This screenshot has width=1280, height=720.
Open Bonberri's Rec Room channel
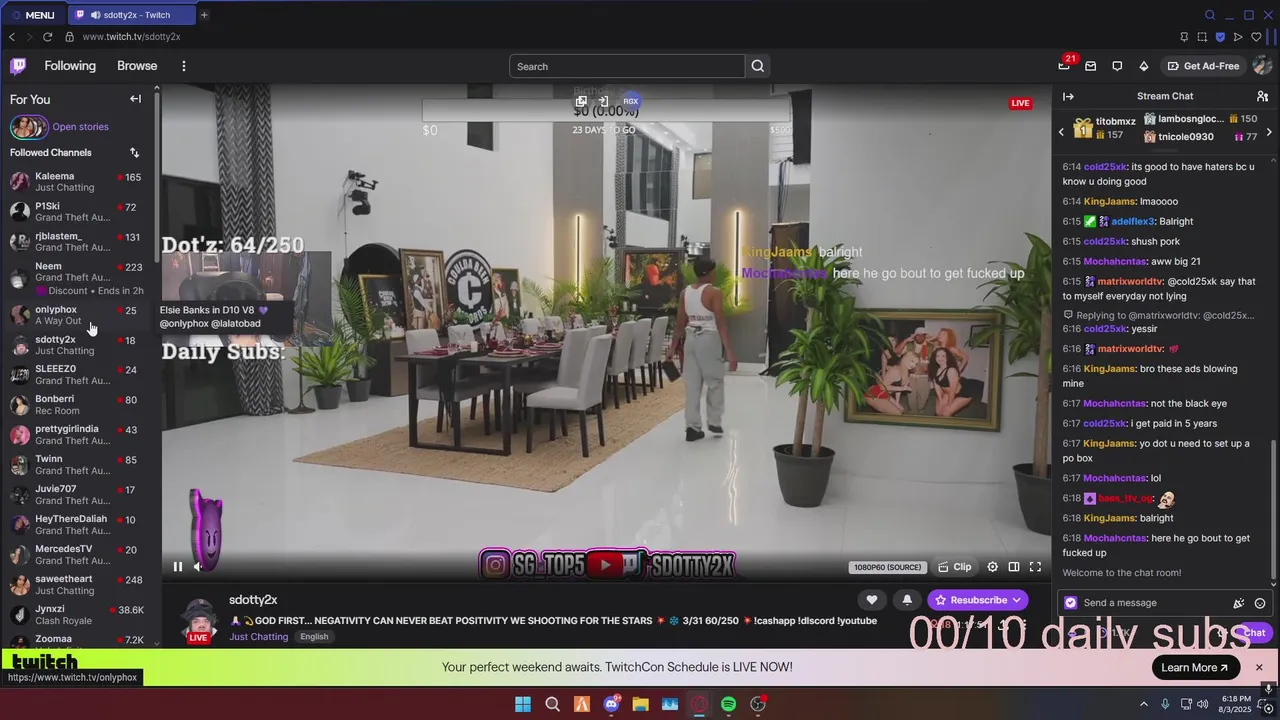pos(78,405)
